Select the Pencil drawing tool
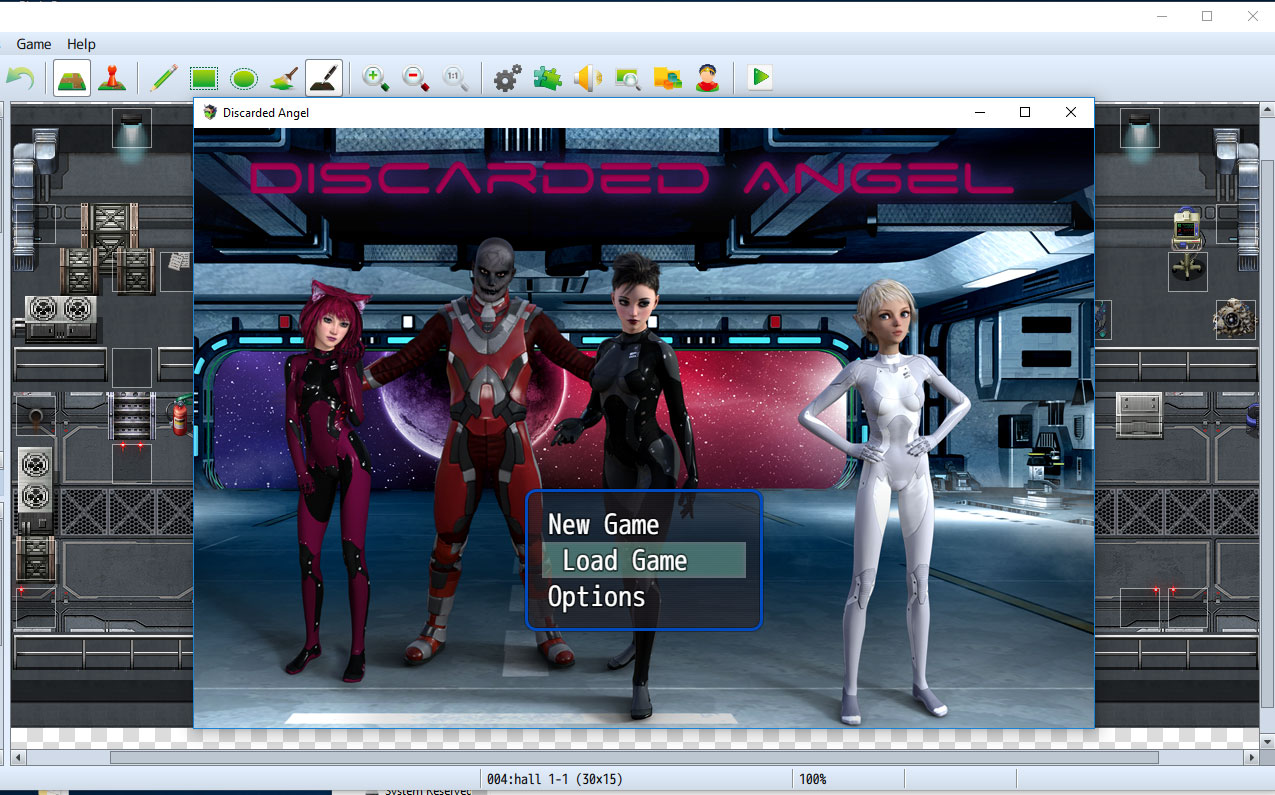This screenshot has height=795, width=1275. click(164, 78)
